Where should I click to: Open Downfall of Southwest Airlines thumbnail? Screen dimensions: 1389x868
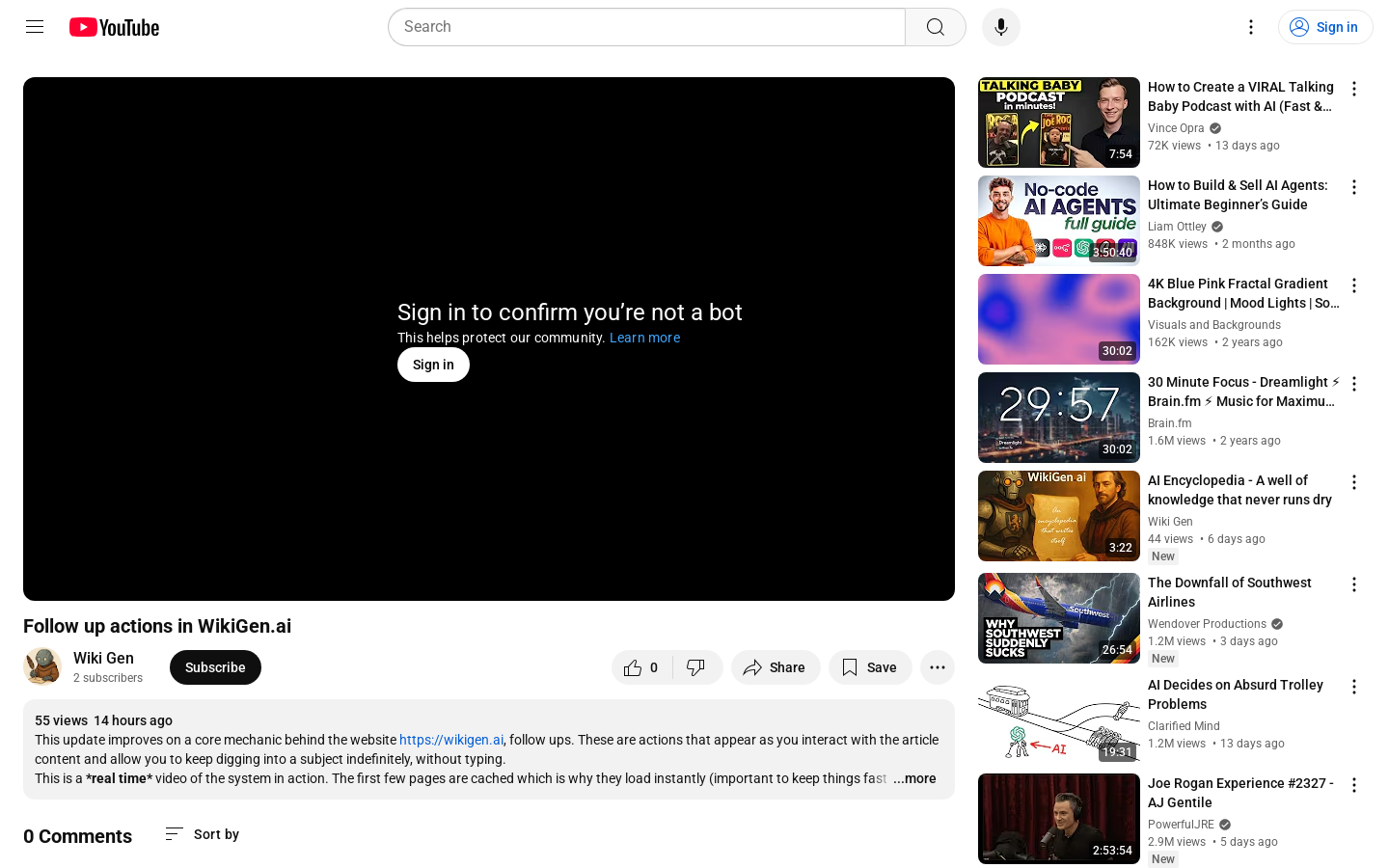point(1059,618)
